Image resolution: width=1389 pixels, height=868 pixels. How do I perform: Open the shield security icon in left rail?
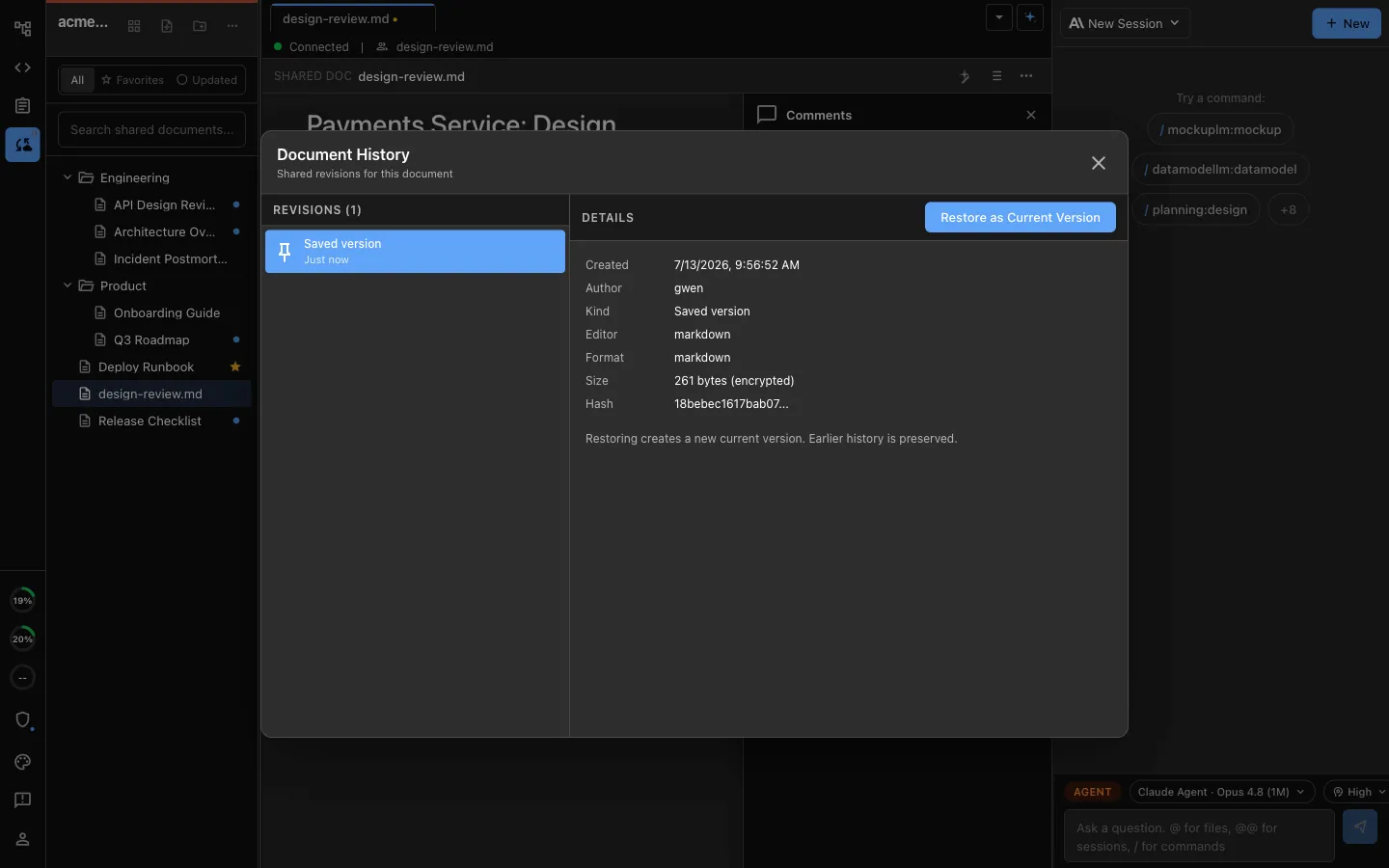point(22,720)
